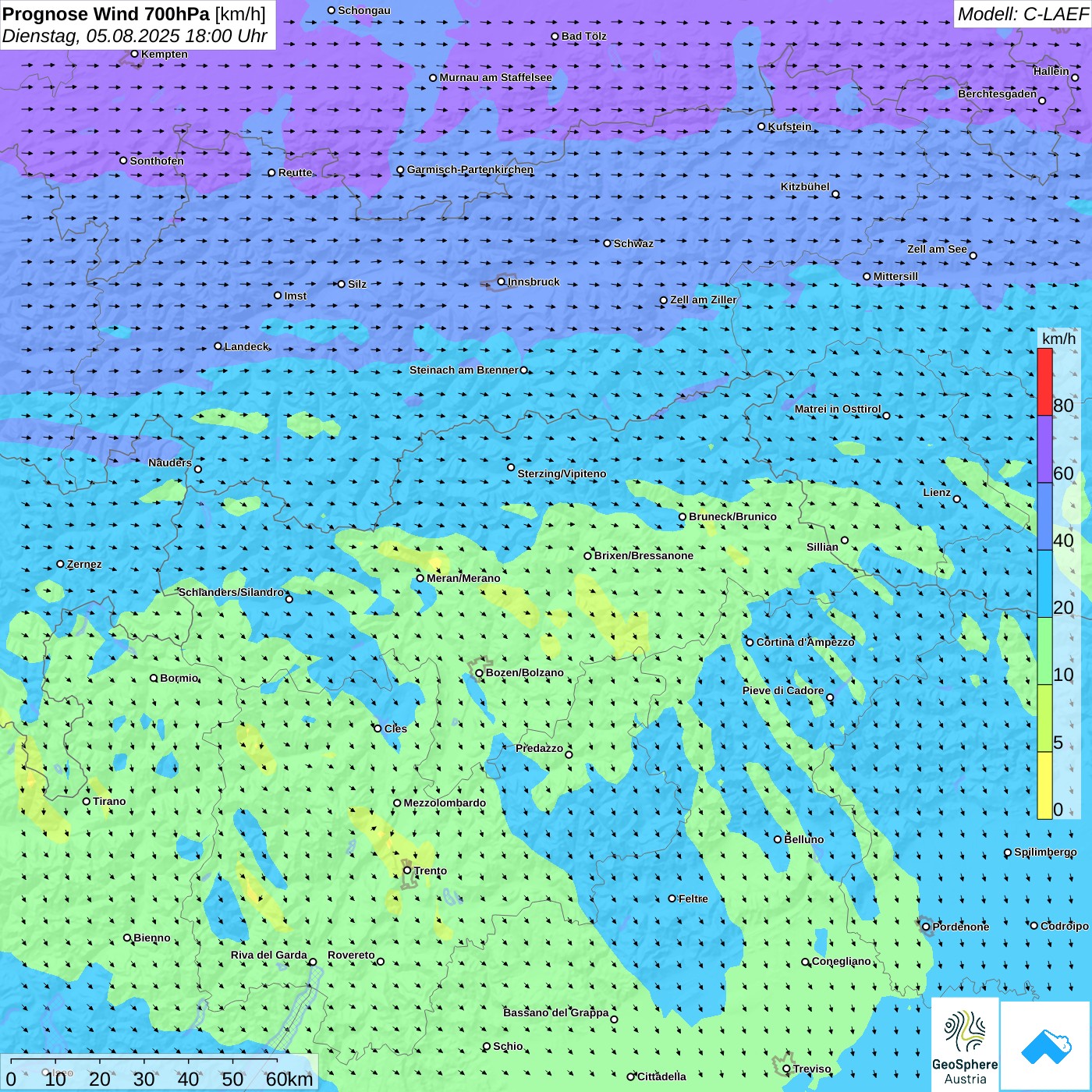Click the blue house-cloud logo
The width and height of the screenshot is (1092, 1092).
[x=1046, y=1046]
